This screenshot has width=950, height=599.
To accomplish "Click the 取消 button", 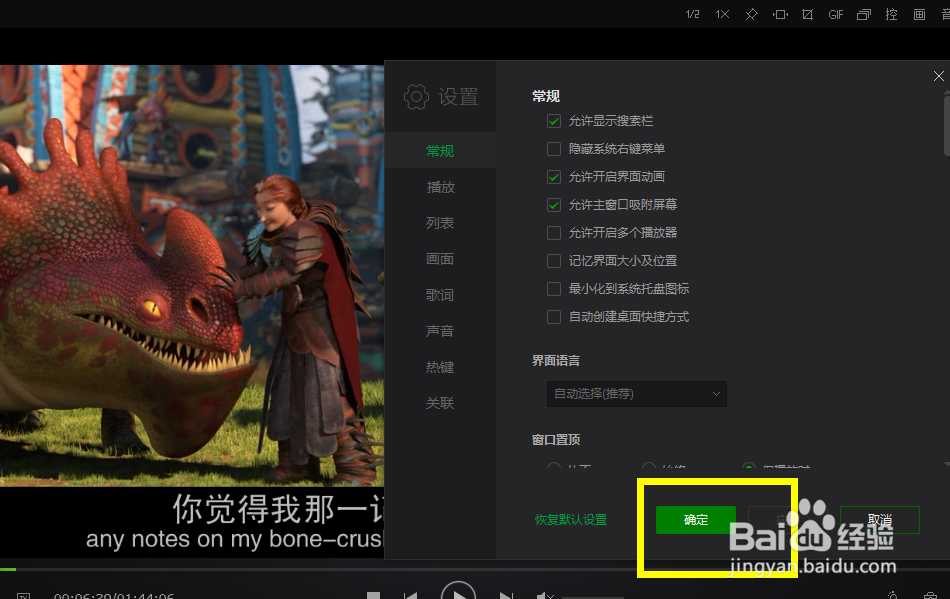I will (880, 520).
